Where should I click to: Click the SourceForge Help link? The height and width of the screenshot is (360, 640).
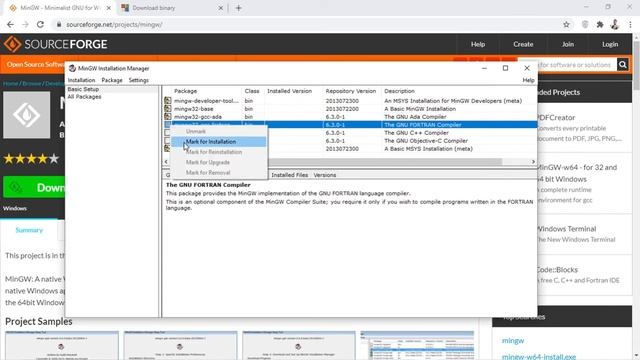tap(478, 44)
